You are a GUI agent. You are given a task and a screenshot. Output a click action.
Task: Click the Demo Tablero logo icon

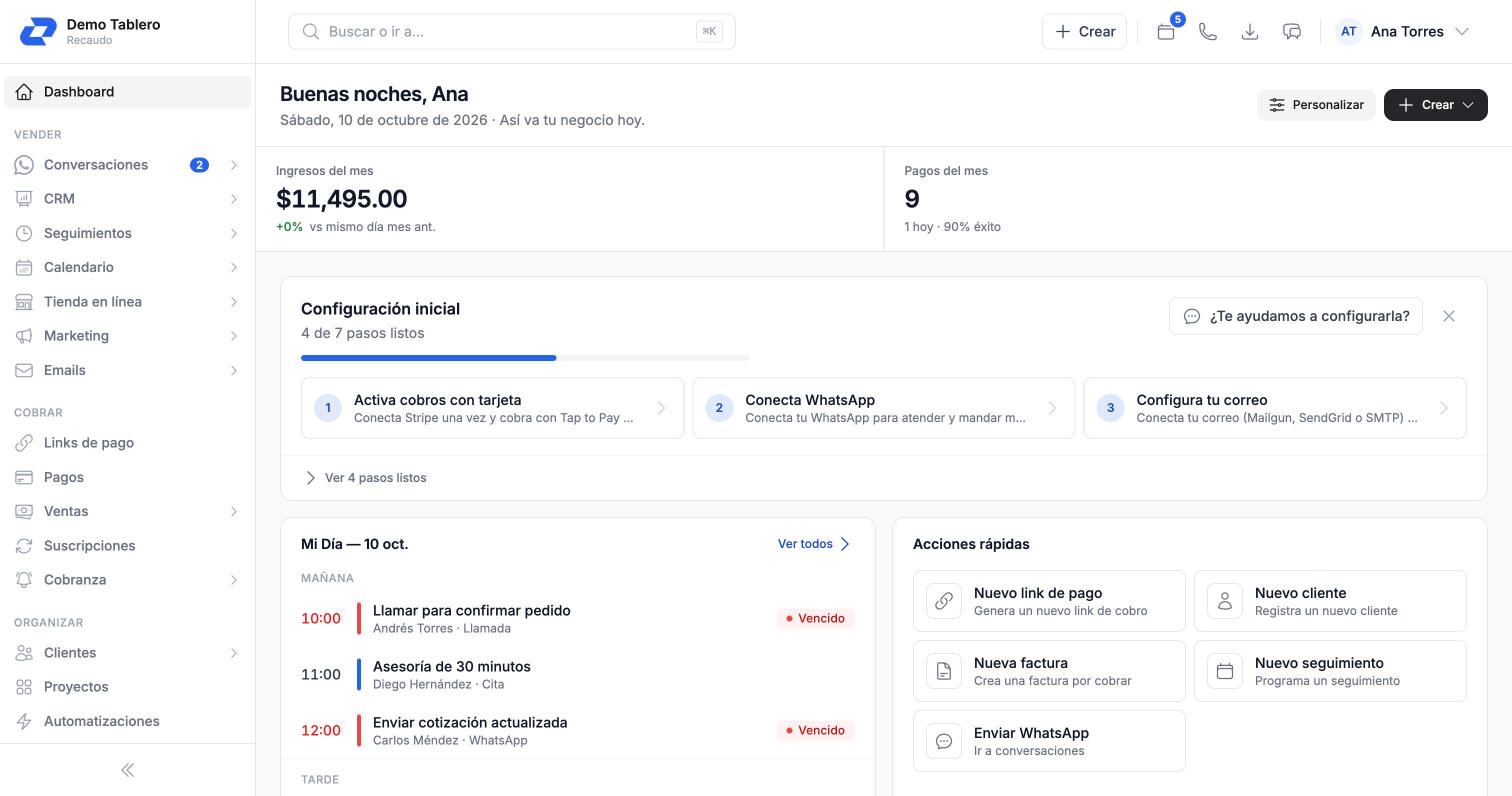pyautogui.click(x=38, y=32)
